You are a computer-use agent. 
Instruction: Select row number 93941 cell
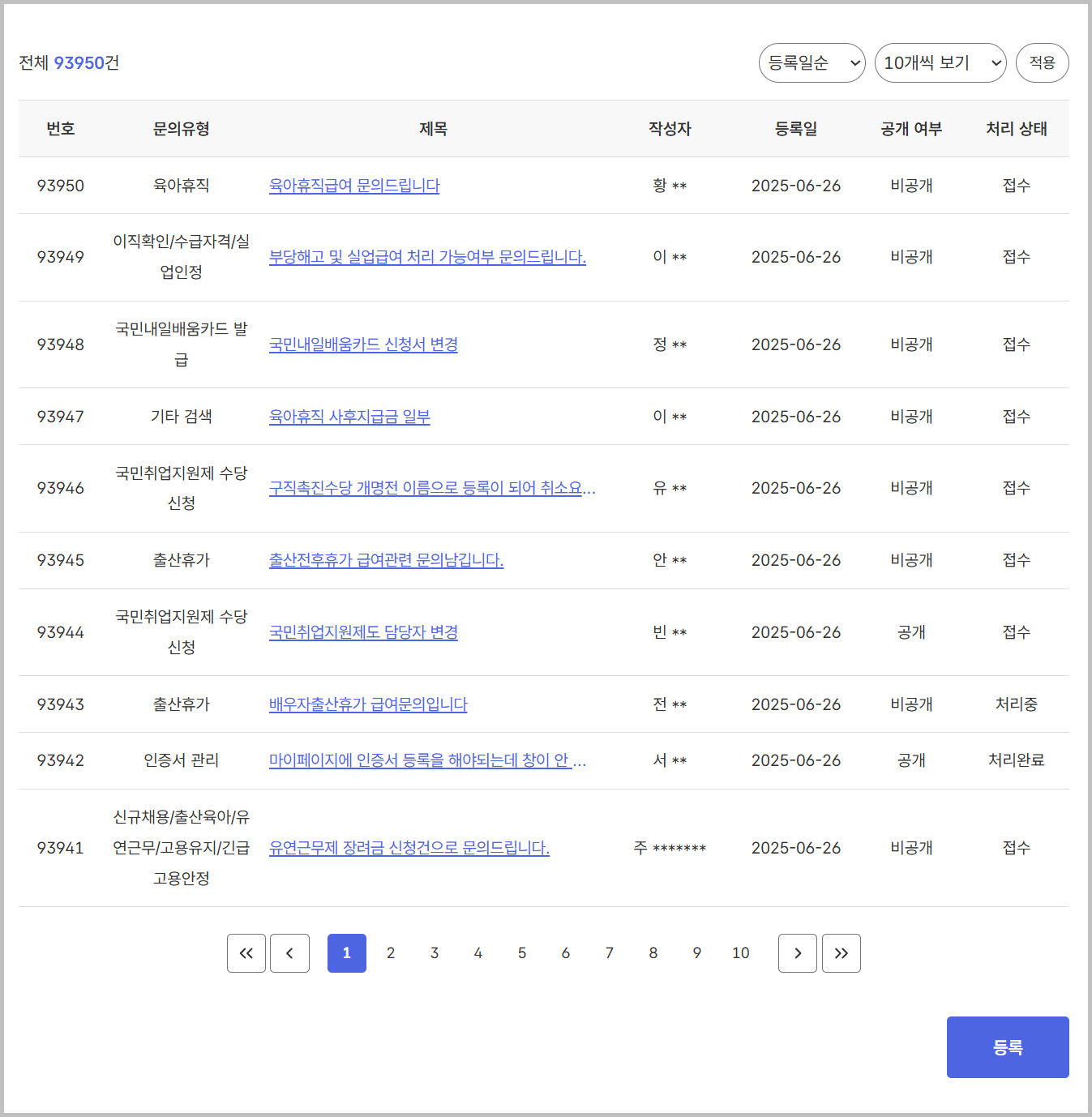(61, 848)
